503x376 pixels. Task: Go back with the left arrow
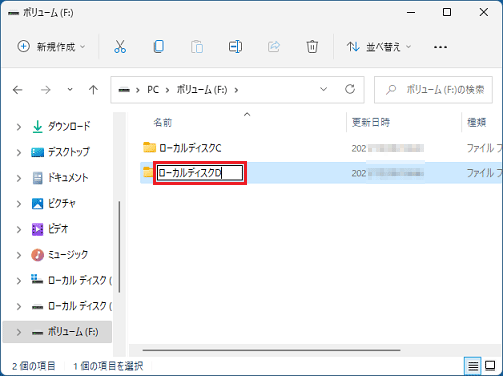coord(18,90)
